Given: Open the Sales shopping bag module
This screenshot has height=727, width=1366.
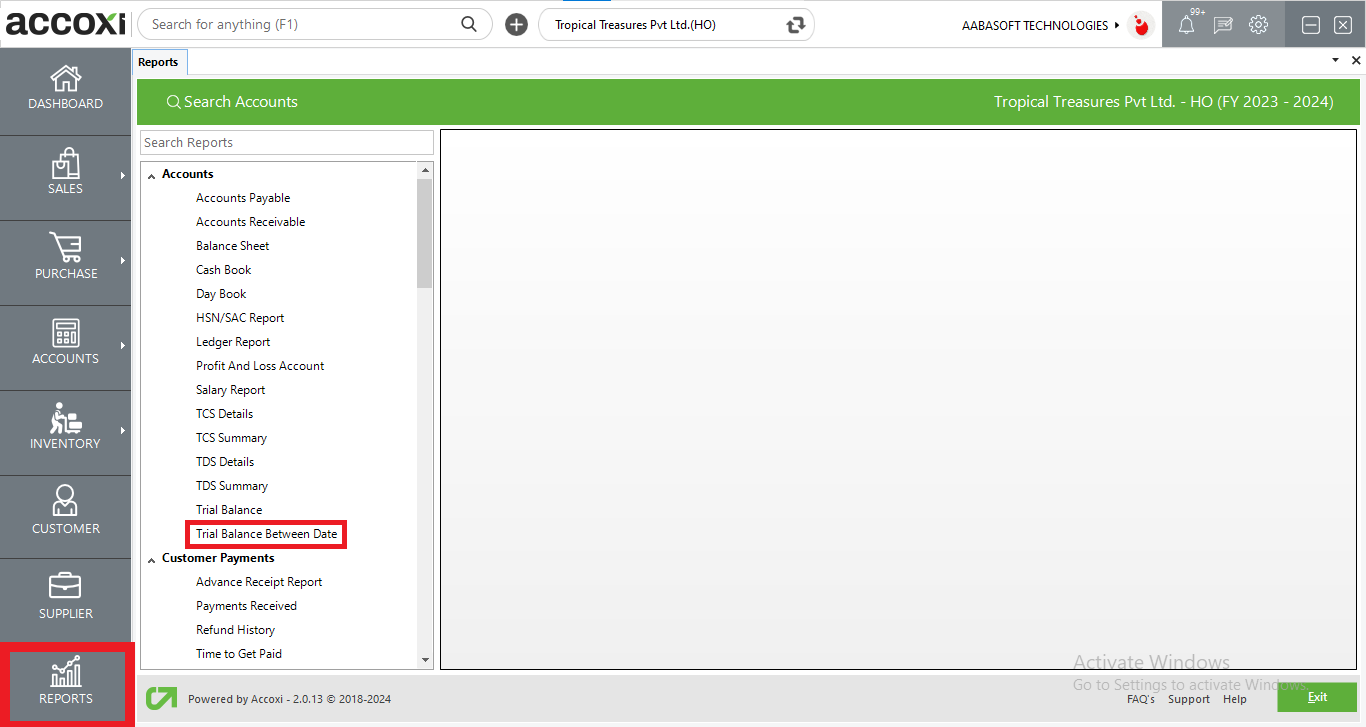Looking at the screenshot, I should (x=65, y=164).
